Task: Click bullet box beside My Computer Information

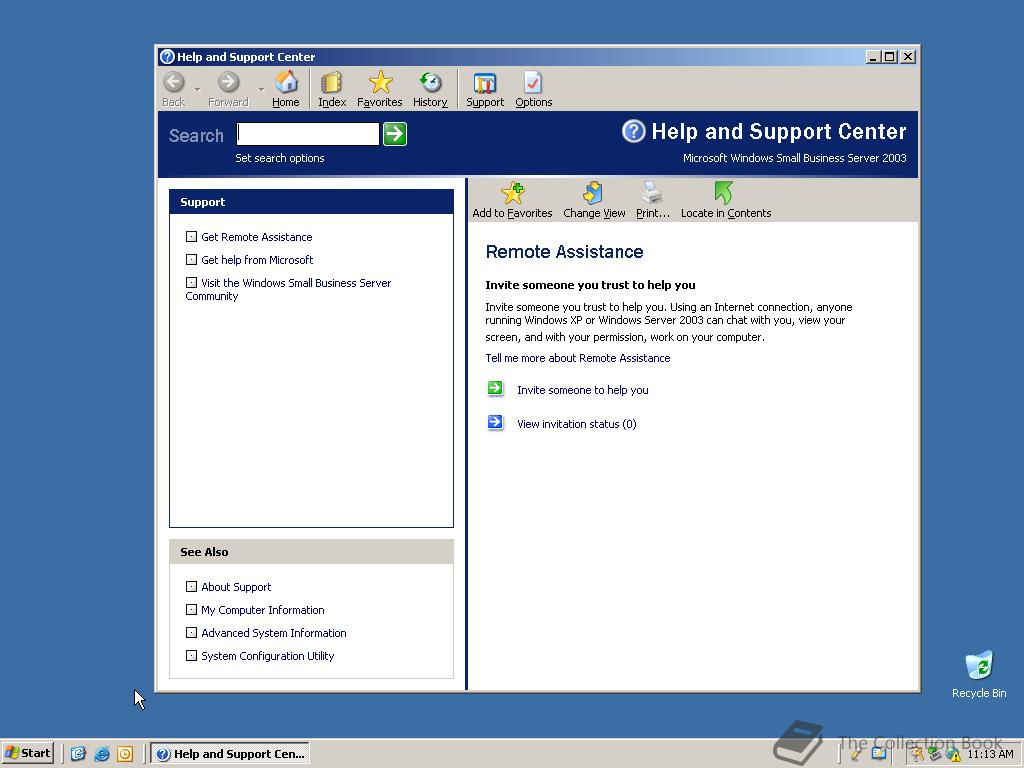Action: [191, 609]
